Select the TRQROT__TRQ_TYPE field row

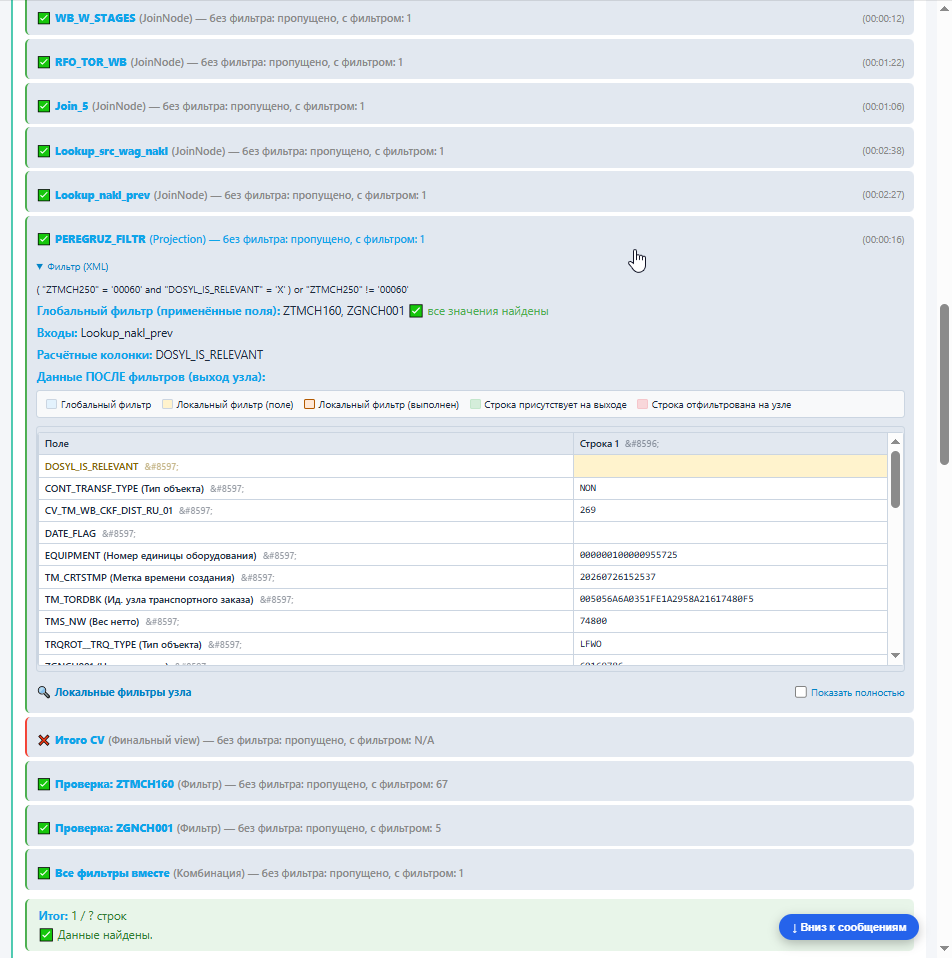(x=306, y=645)
